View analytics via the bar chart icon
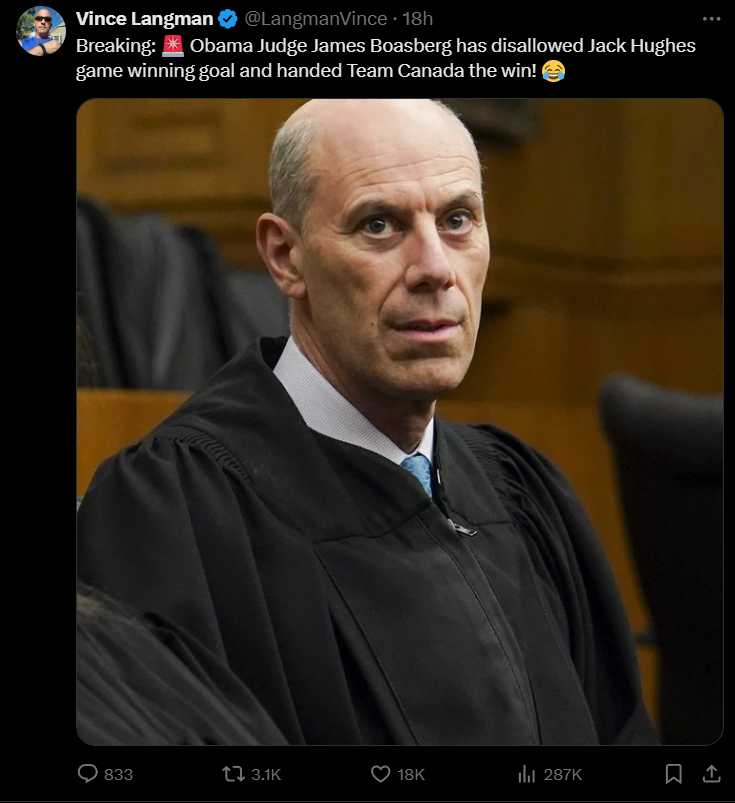 point(526,774)
